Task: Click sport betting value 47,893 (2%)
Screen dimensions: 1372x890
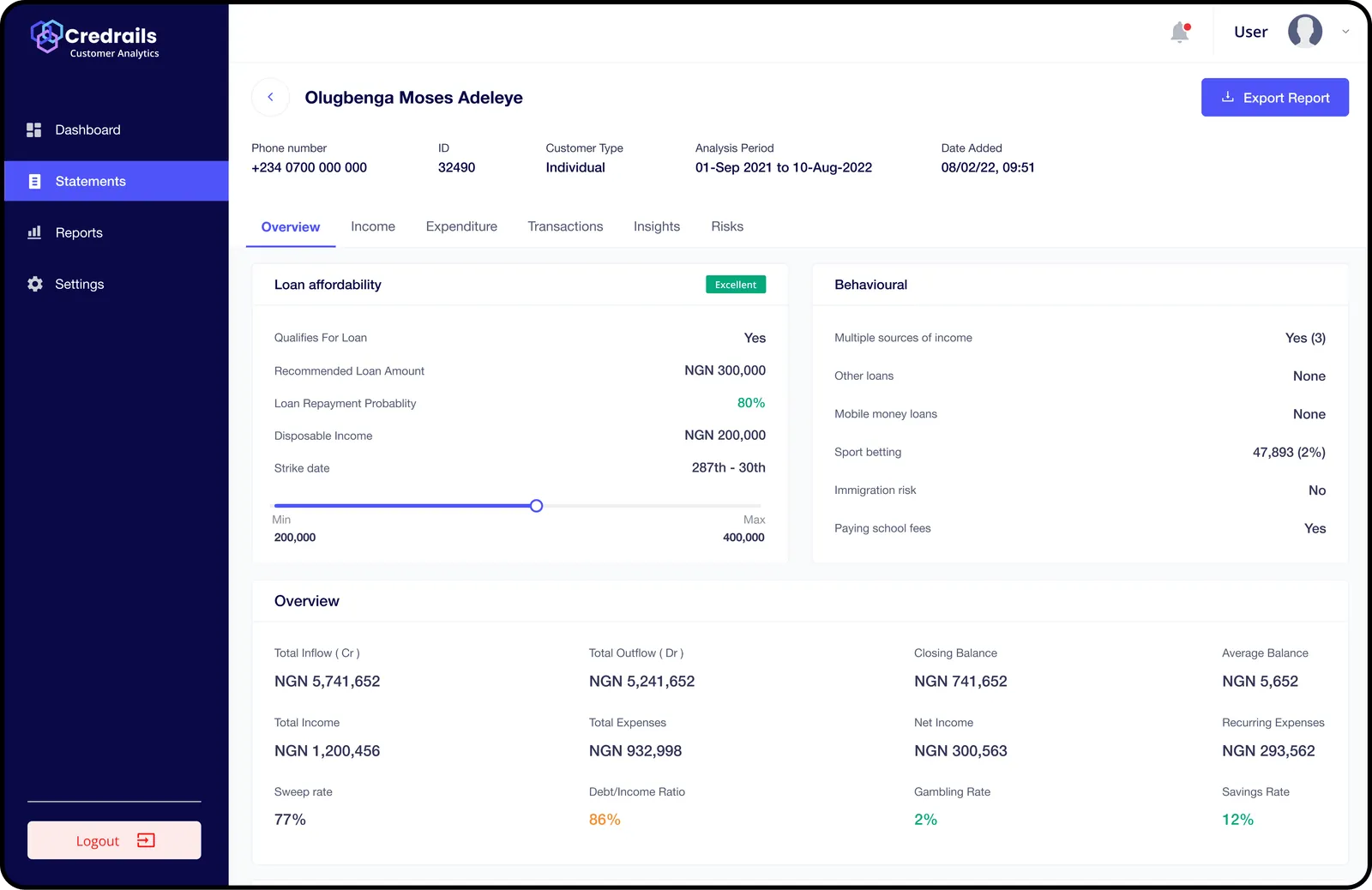Action: [x=1289, y=453]
